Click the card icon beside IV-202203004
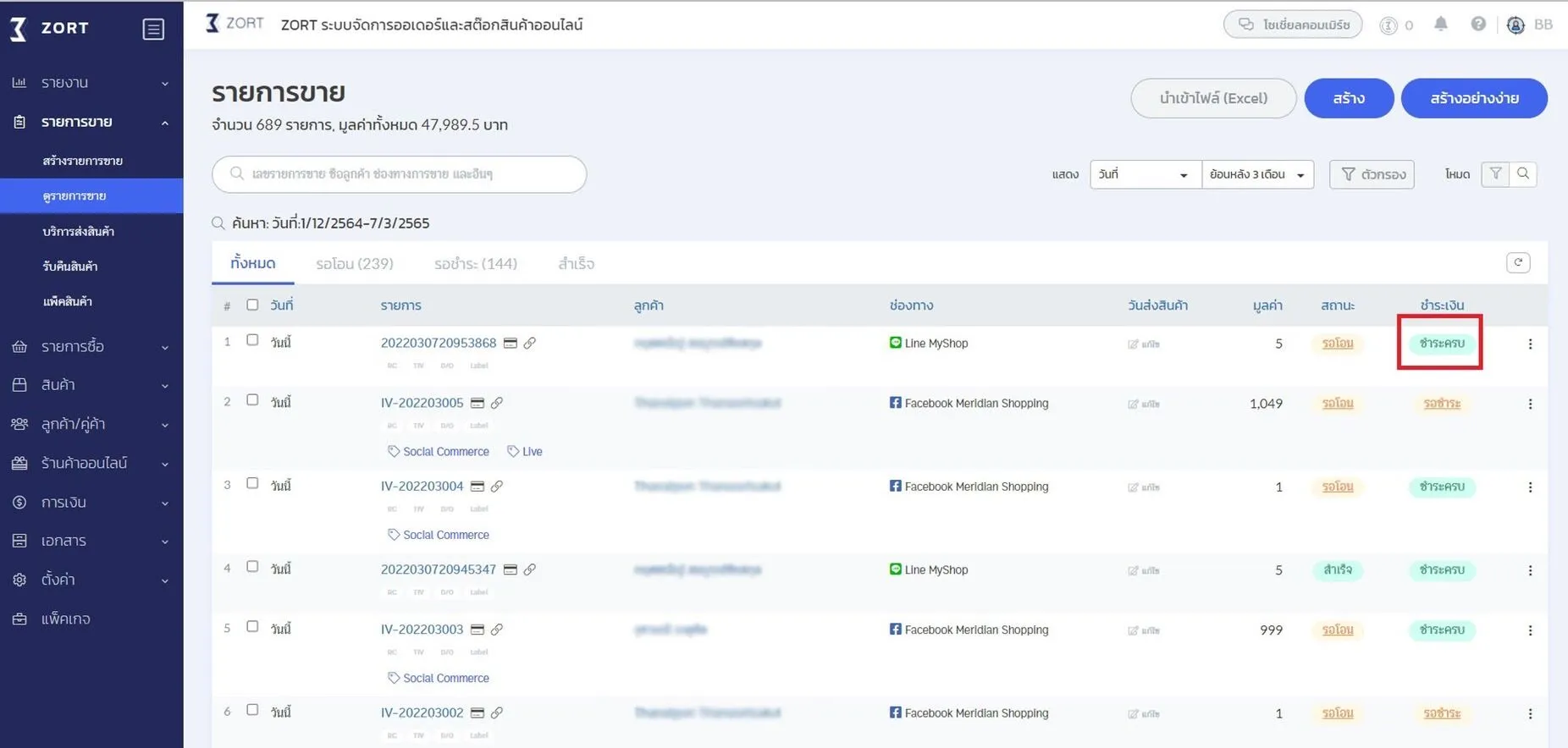1568x748 pixels. pos(478,487)
